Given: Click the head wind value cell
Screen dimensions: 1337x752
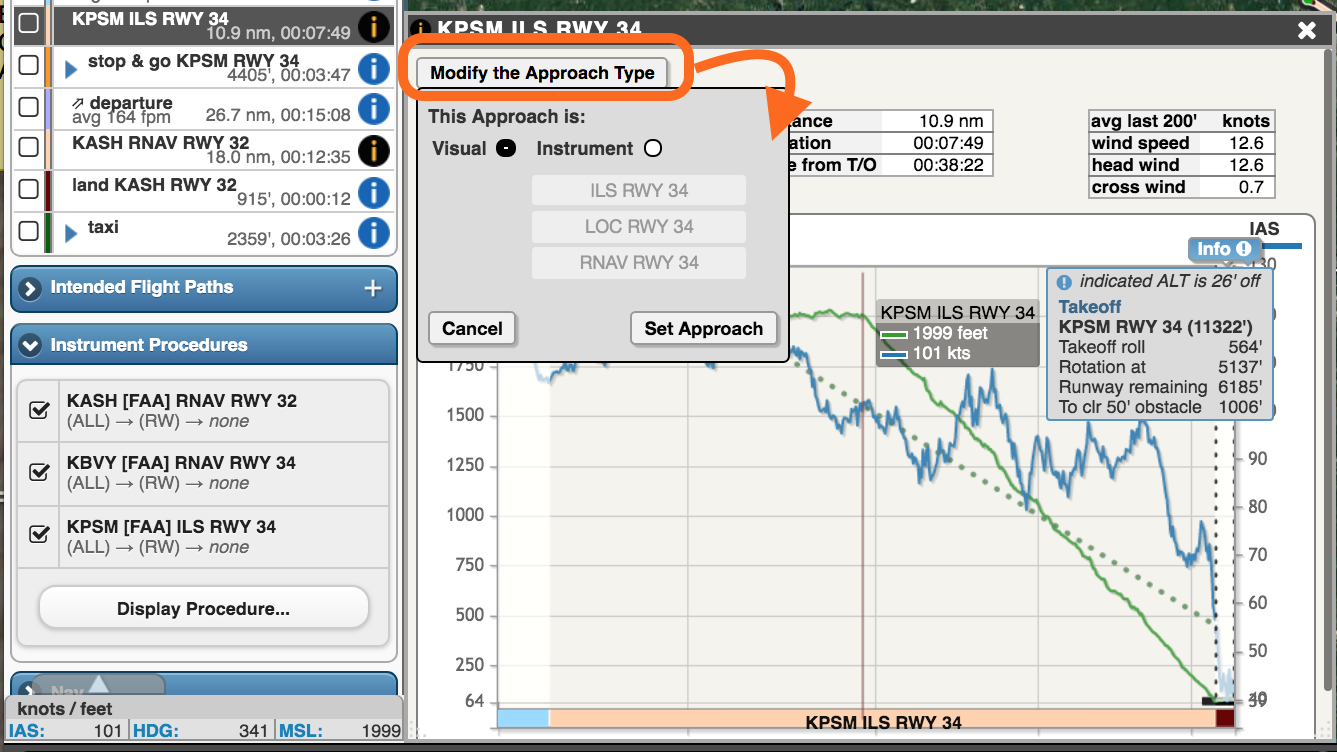Looking at the screenshot, I should (x=1236, y=165).
